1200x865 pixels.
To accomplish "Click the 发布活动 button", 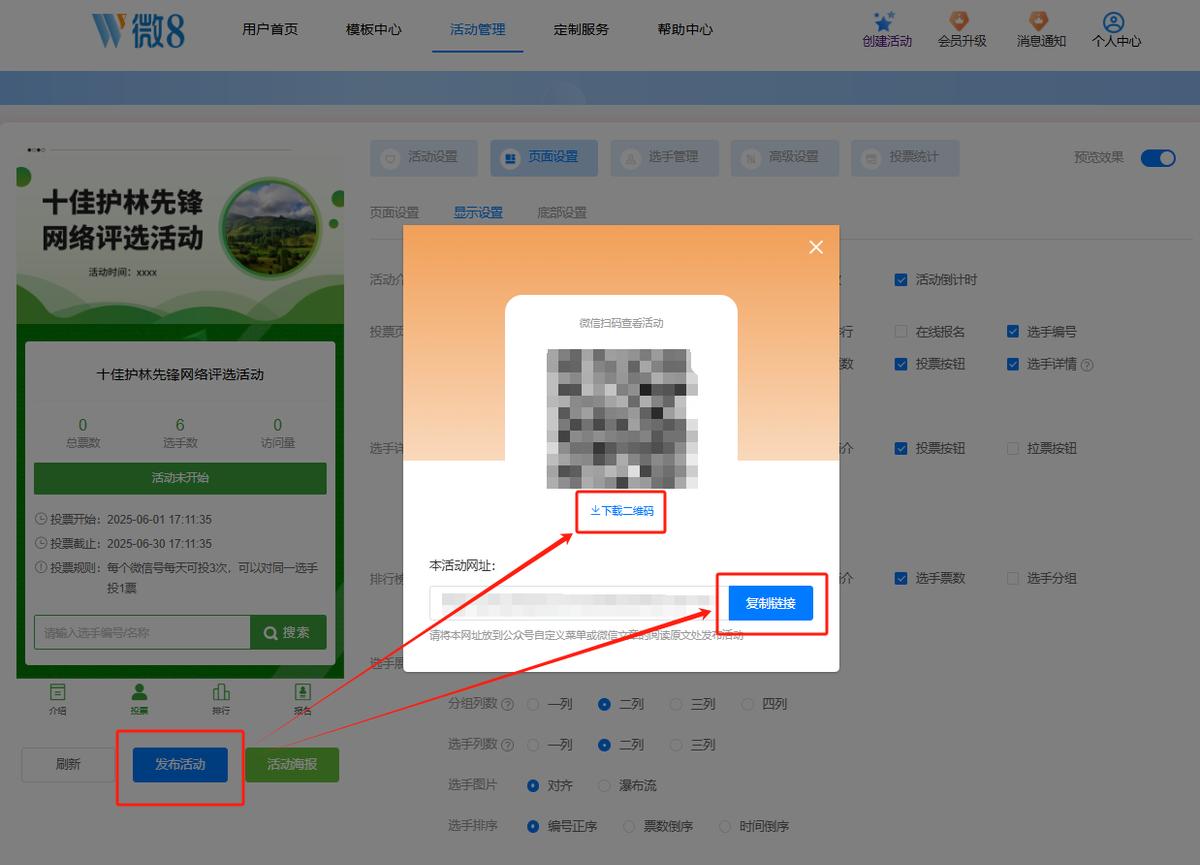I will point(180,765).
